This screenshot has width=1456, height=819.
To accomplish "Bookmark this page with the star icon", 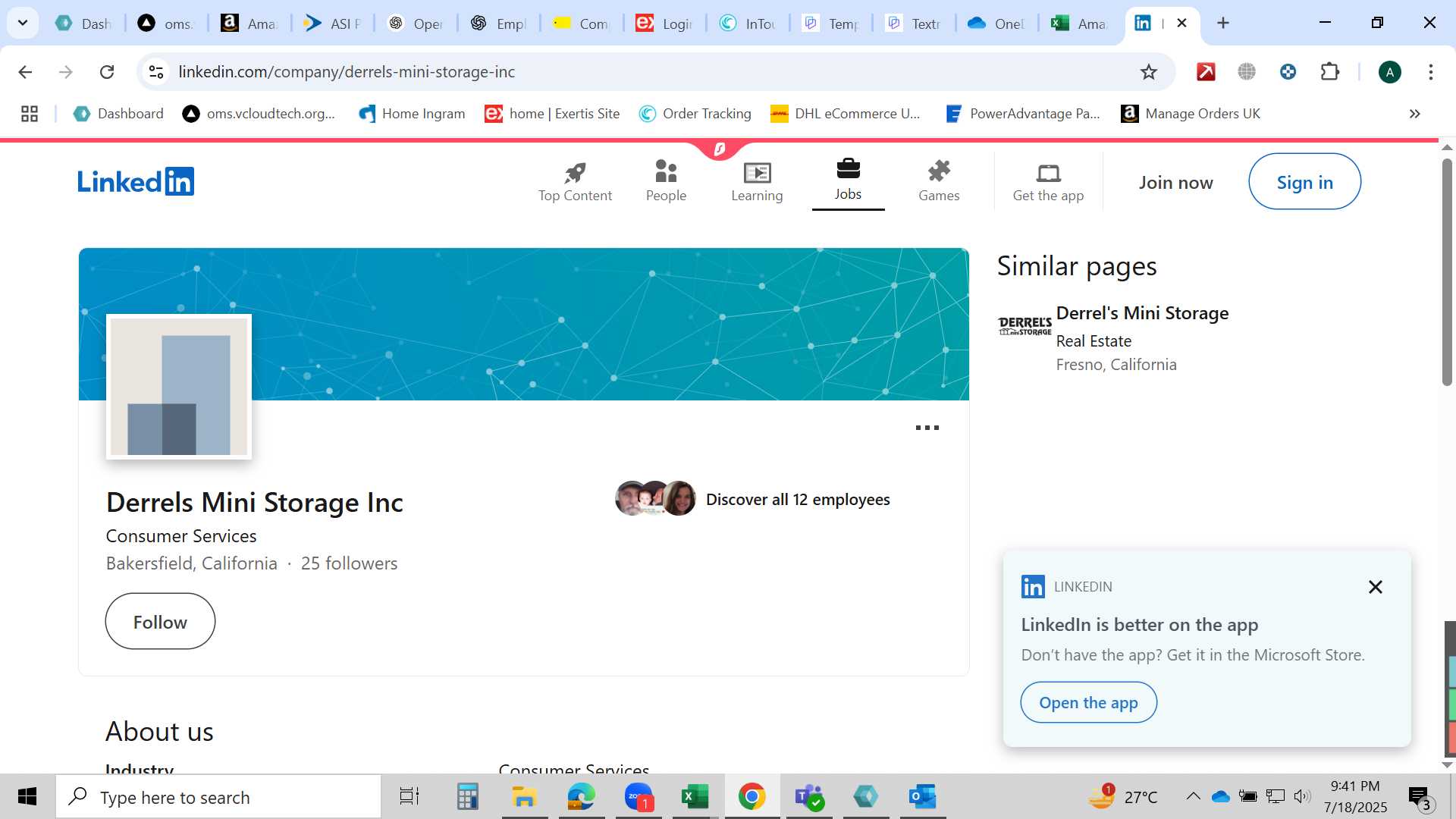I will [1149, 72].
